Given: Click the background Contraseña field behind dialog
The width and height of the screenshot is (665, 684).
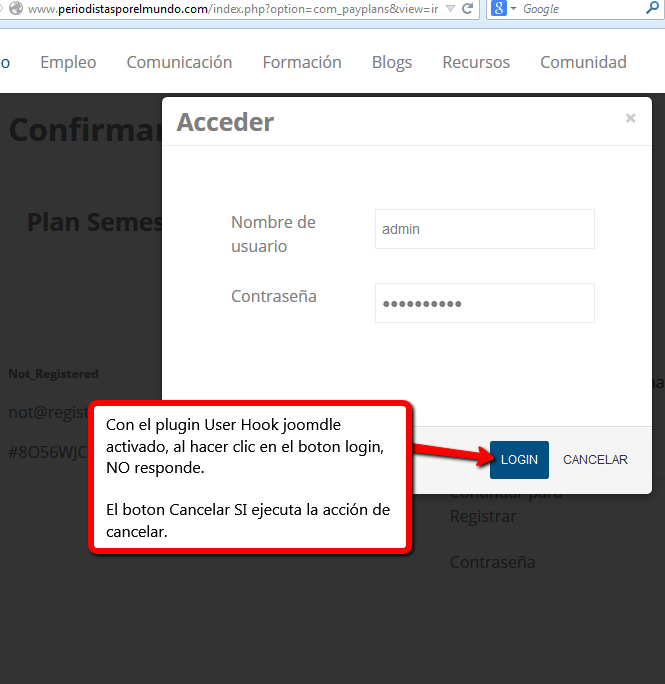Looking at the screenshot, I should click(x=628, y=563).
